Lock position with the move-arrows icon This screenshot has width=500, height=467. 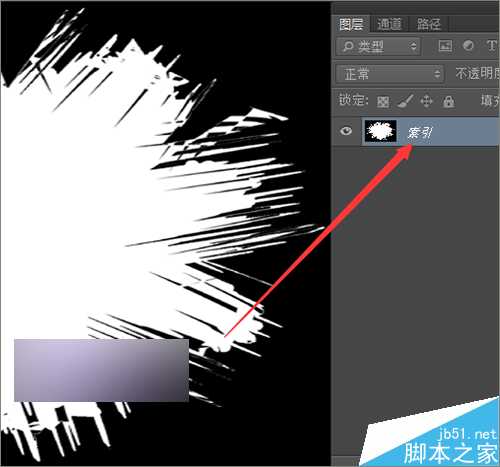(427, 101)
